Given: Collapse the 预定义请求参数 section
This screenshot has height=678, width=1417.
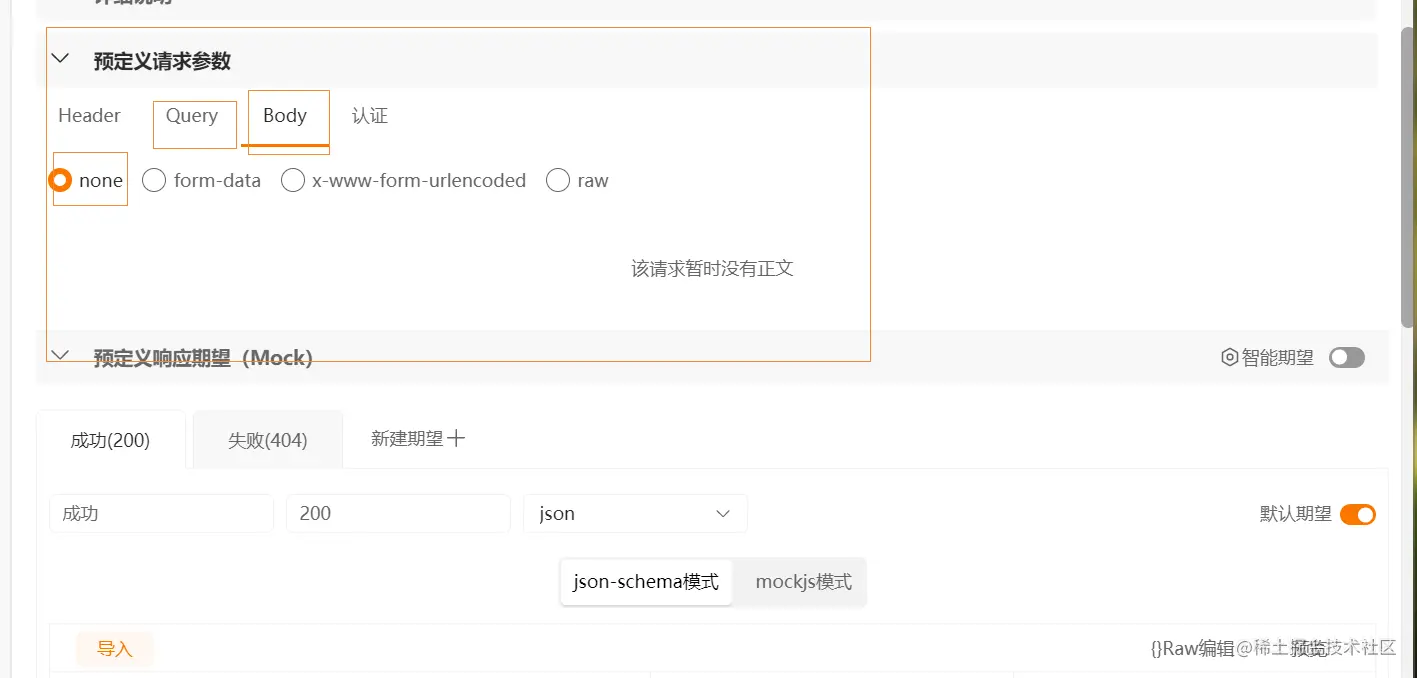Looking at the screenshot, I should pyautogui.click(x=60, y=58).
